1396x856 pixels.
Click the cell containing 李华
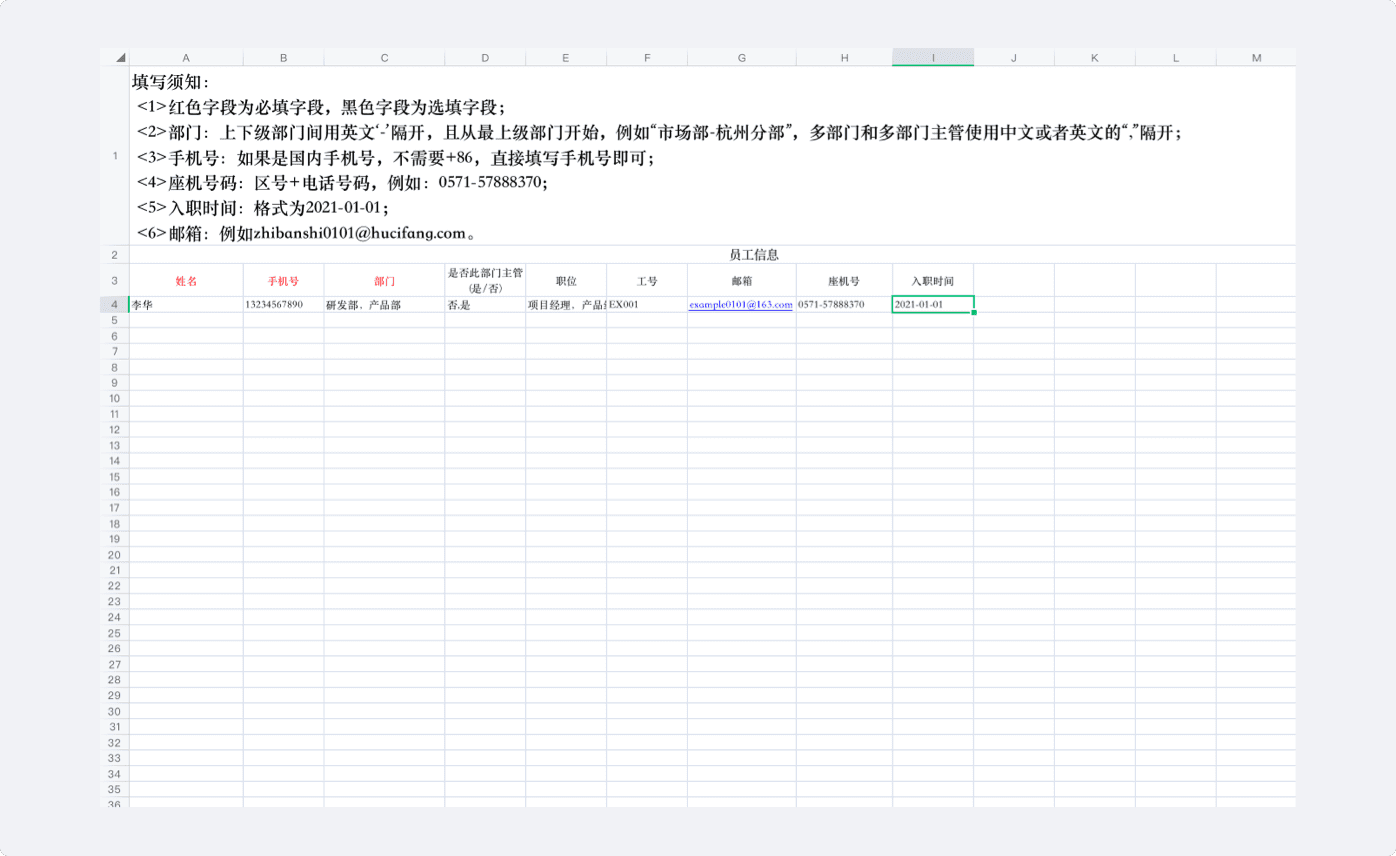(x=186, y=304)
